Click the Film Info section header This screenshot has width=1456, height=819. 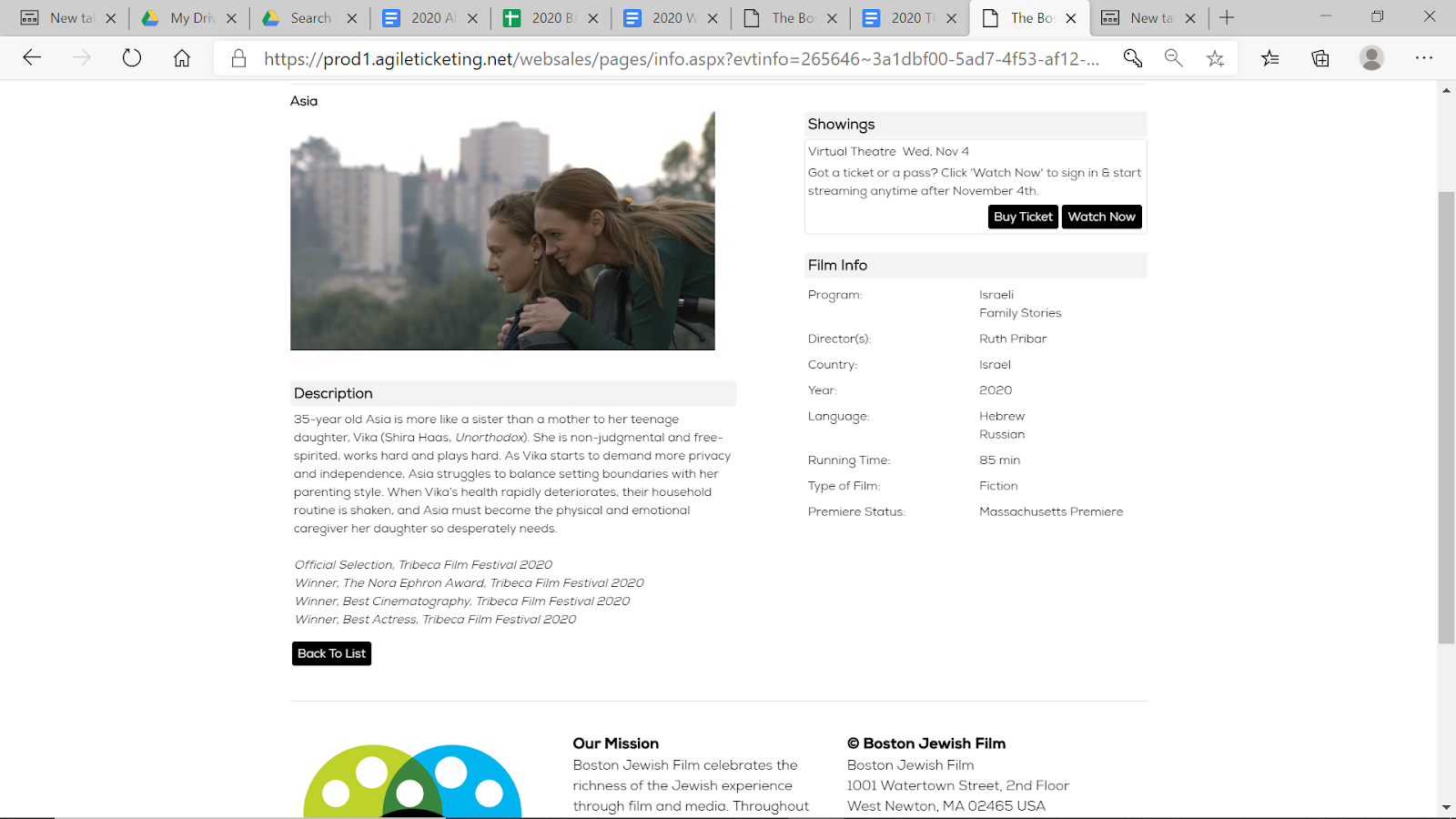coord(976,266)
